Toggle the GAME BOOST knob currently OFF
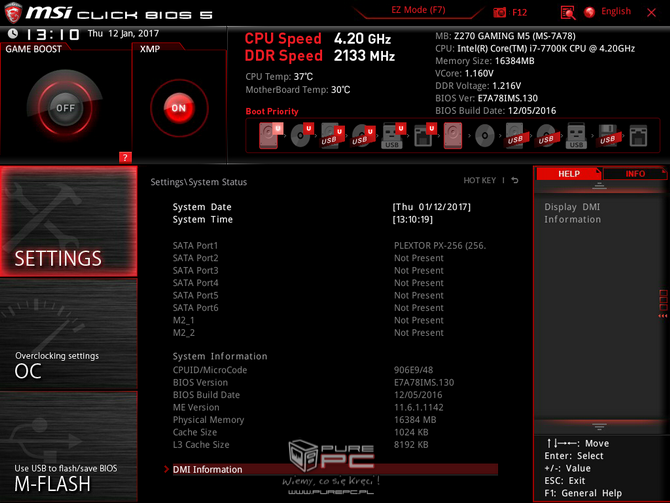Screen dimensions: 670x503 tap(65, 108)
